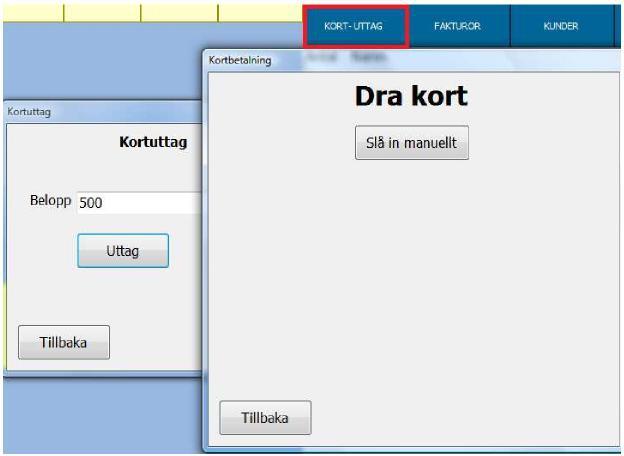Image resolution: width=624 pixels, height=456 pixels.
Task: Select the KUNDER tab
Action: 561,26
